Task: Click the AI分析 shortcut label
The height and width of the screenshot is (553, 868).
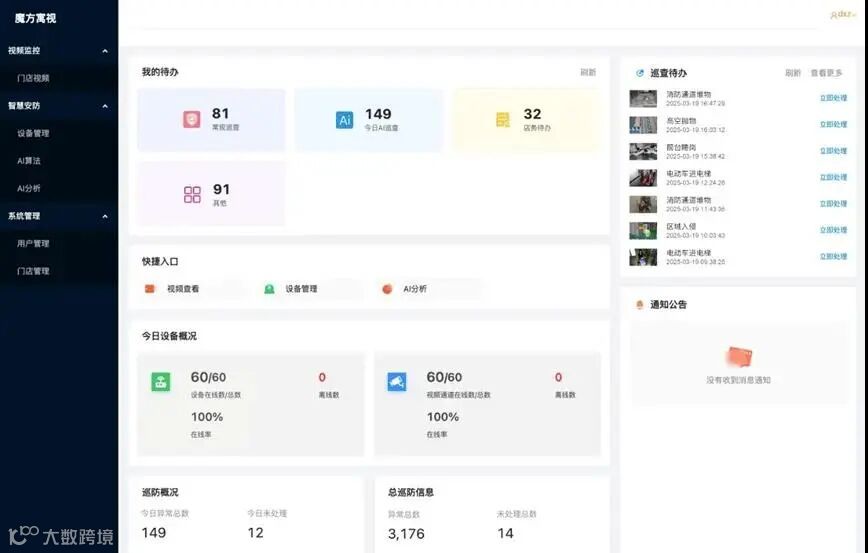Action: click(415, 288)
